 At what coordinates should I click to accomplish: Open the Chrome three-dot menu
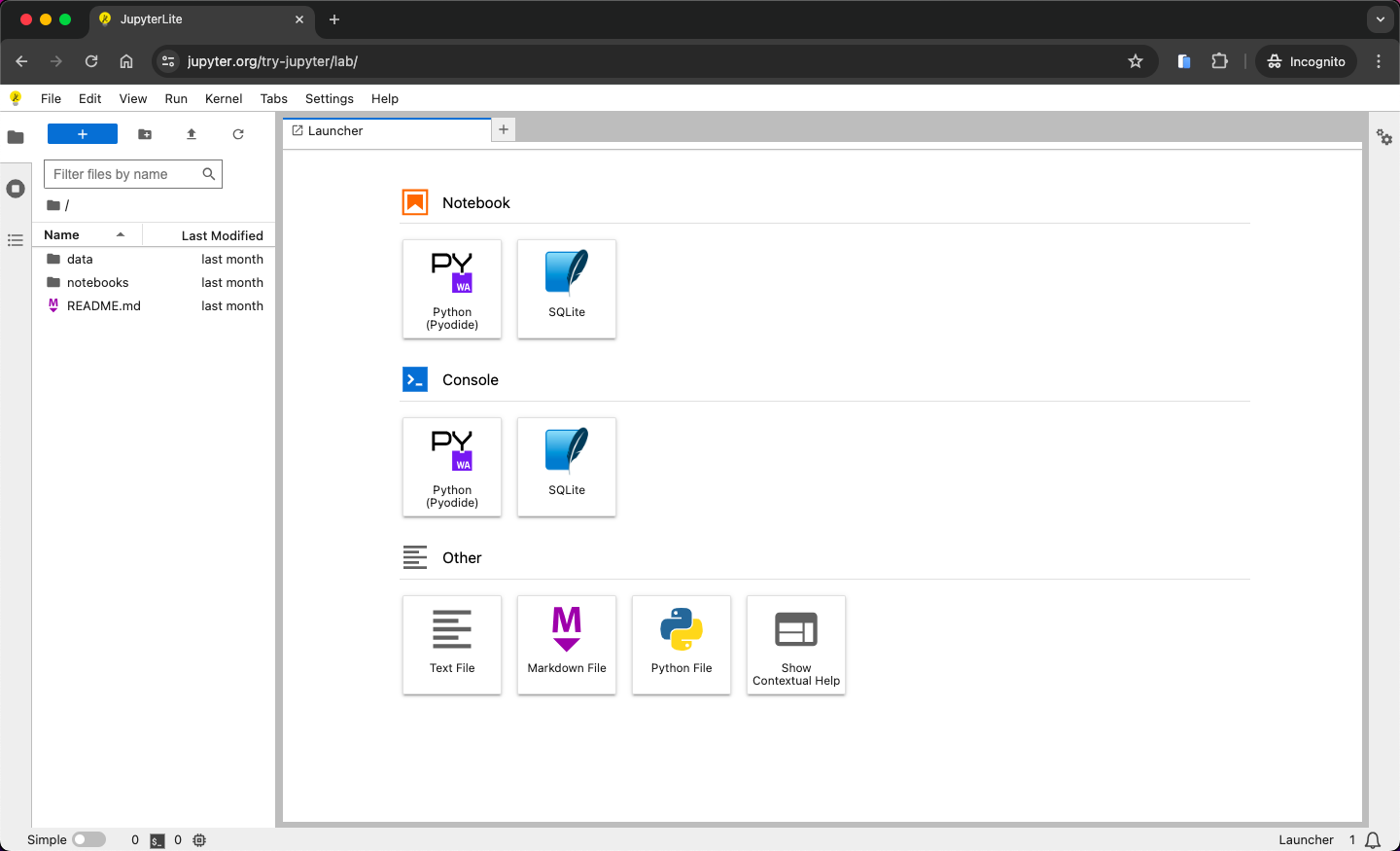click(1379, 61)
